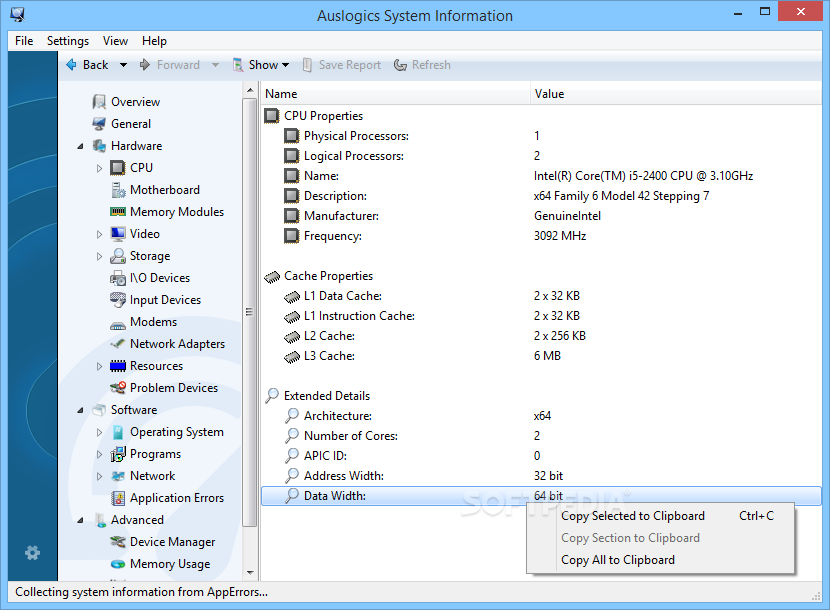830x610 pixels.
Task: Select the L3 Cache row
Action: (541, 356)
